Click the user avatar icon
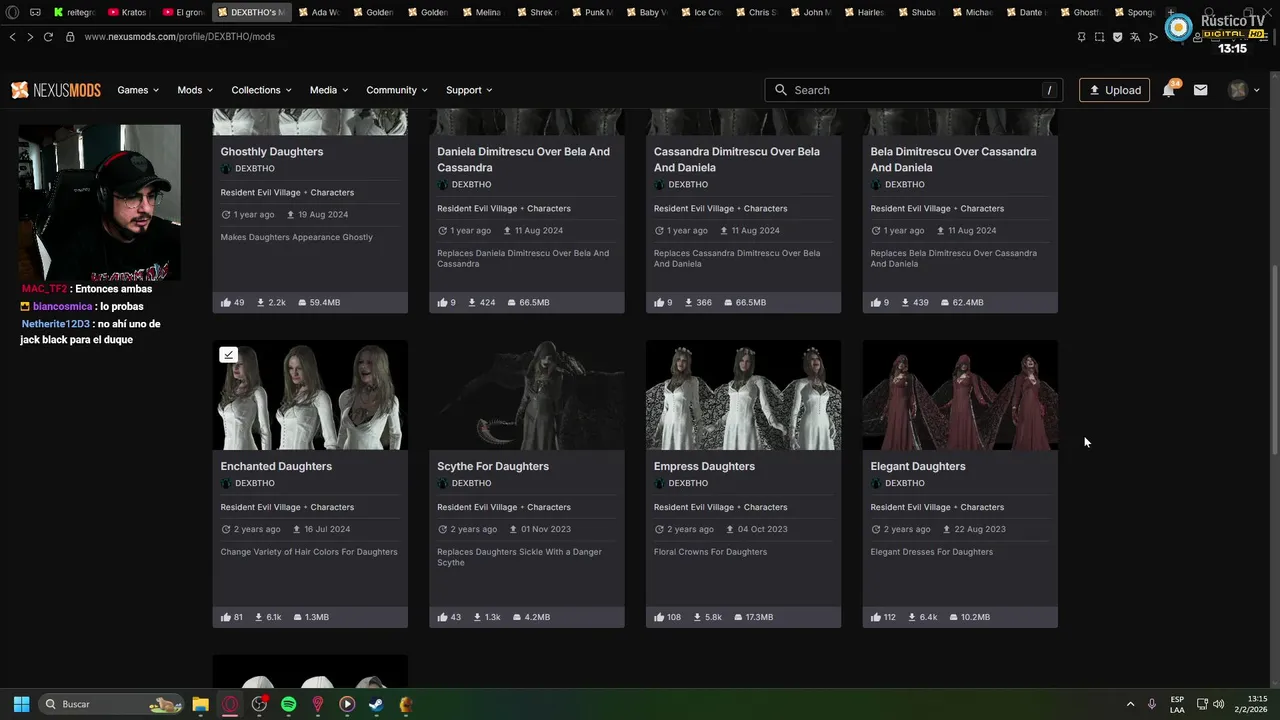 click(x=1238, y=90)
